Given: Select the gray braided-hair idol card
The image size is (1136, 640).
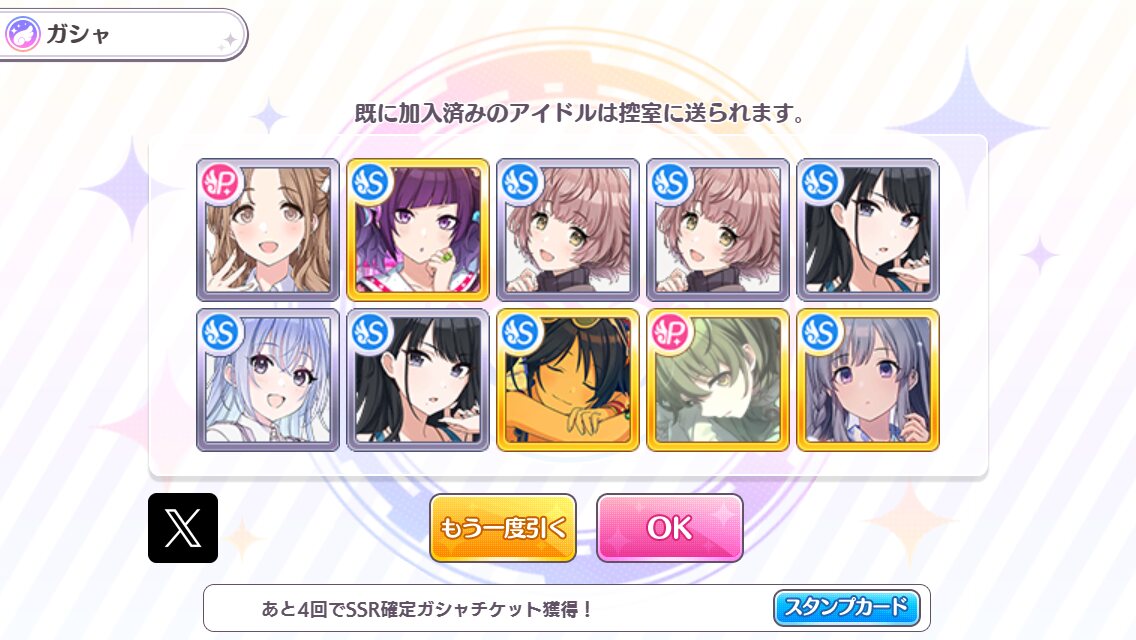Looking at the screenshot, I should (x=868, y=380).
